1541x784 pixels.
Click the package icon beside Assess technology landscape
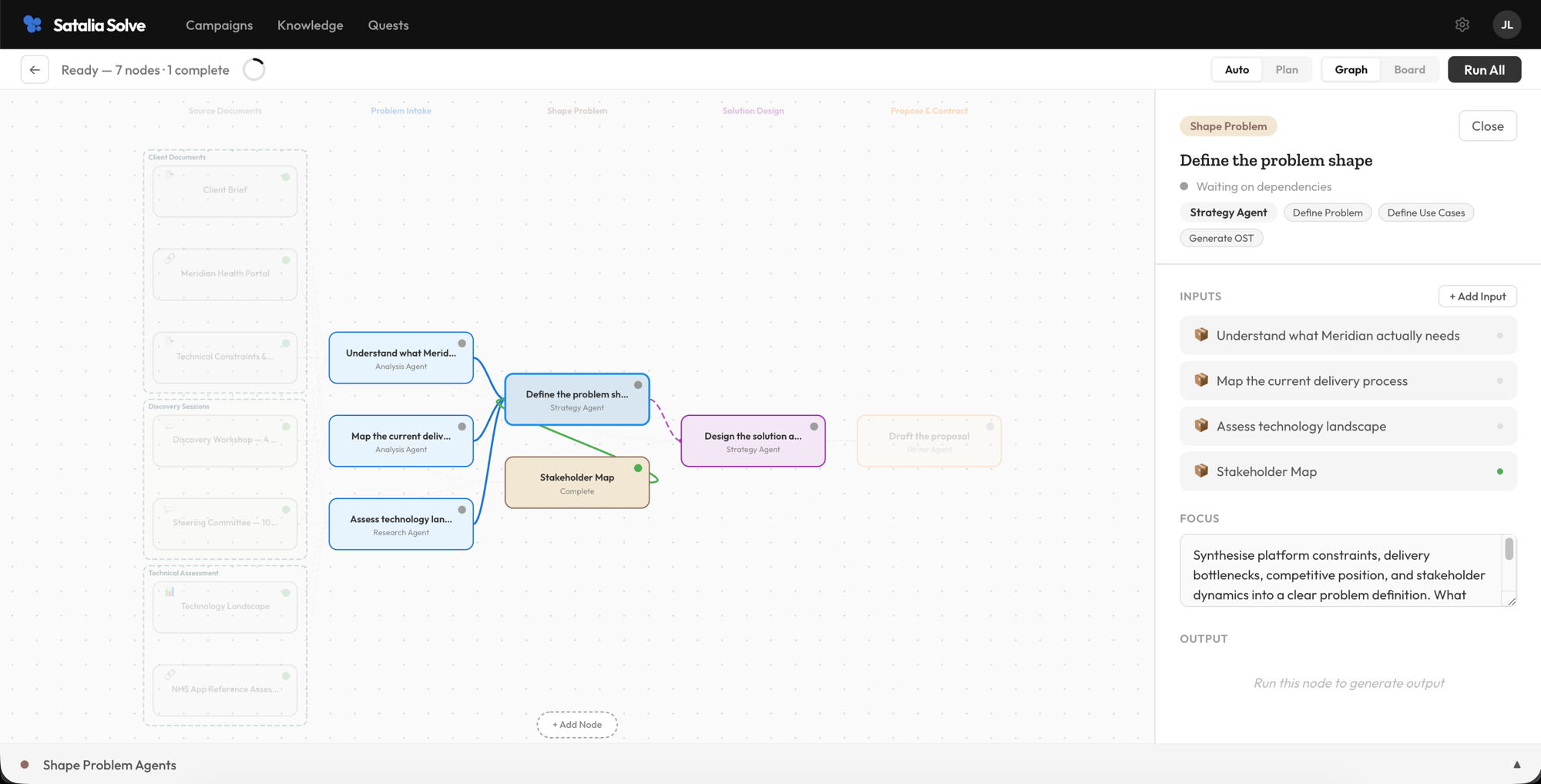1201,426
